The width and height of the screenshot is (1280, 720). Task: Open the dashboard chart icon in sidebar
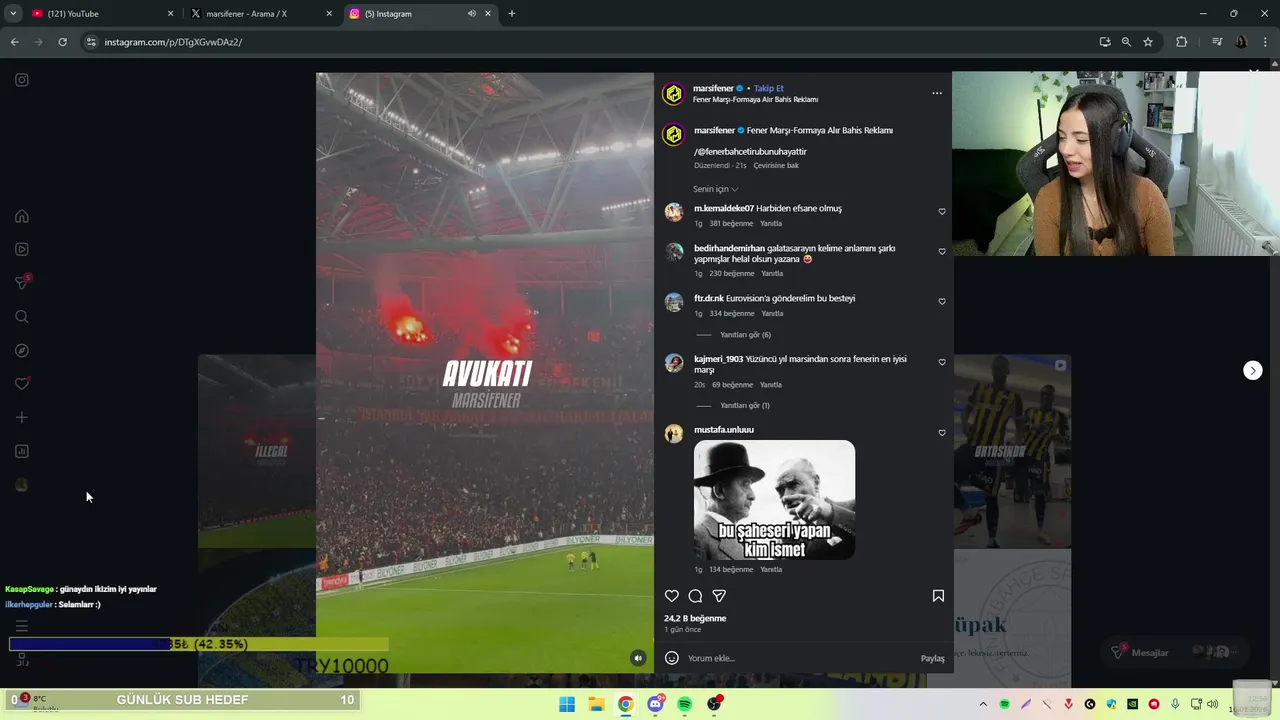coord(22,451)
